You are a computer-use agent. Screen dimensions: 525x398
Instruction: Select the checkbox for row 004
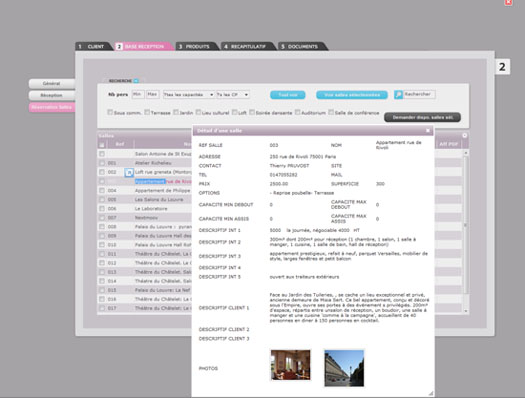tap(102, 190)
